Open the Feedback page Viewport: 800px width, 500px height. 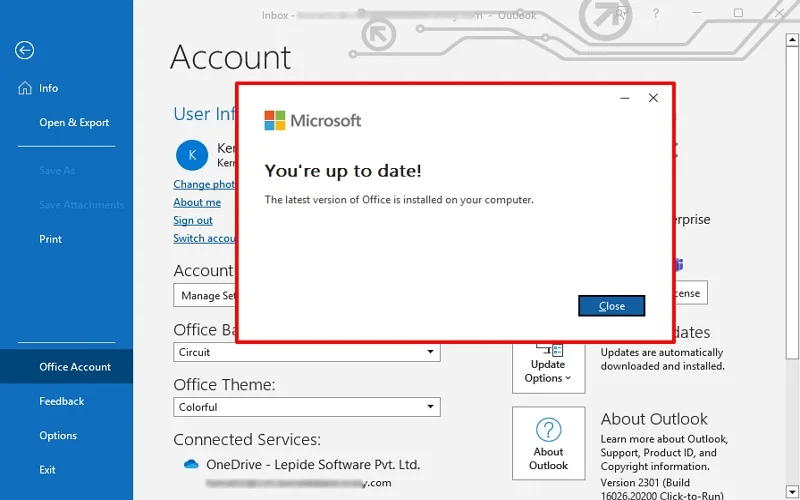[62, 401]
